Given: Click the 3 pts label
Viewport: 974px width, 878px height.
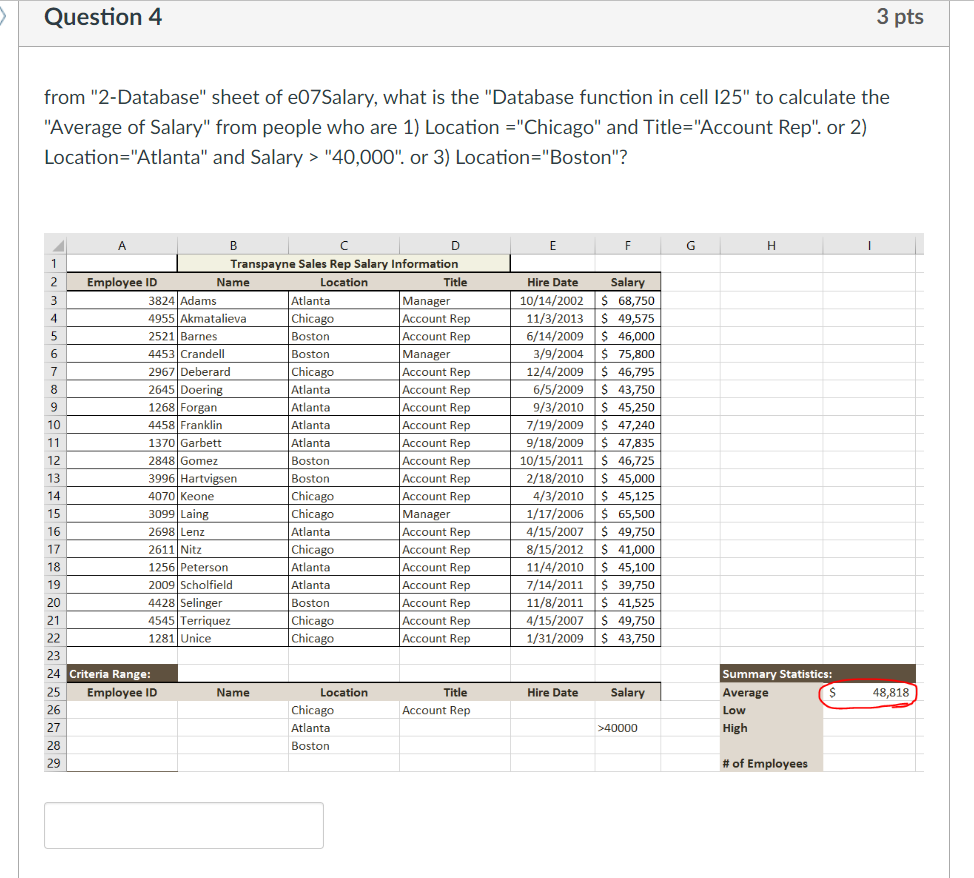Looking at the screenshot, I should click(x=899, y=17).
